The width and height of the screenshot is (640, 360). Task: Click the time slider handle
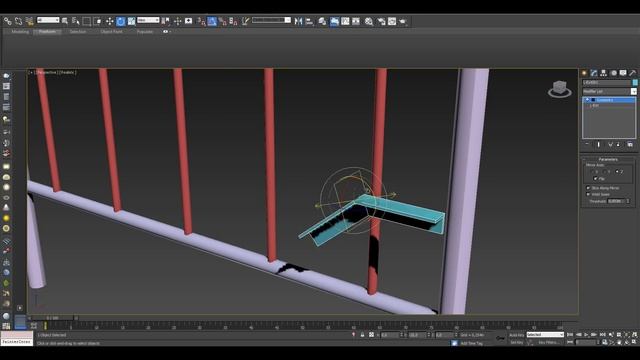(x=53, y=318)
